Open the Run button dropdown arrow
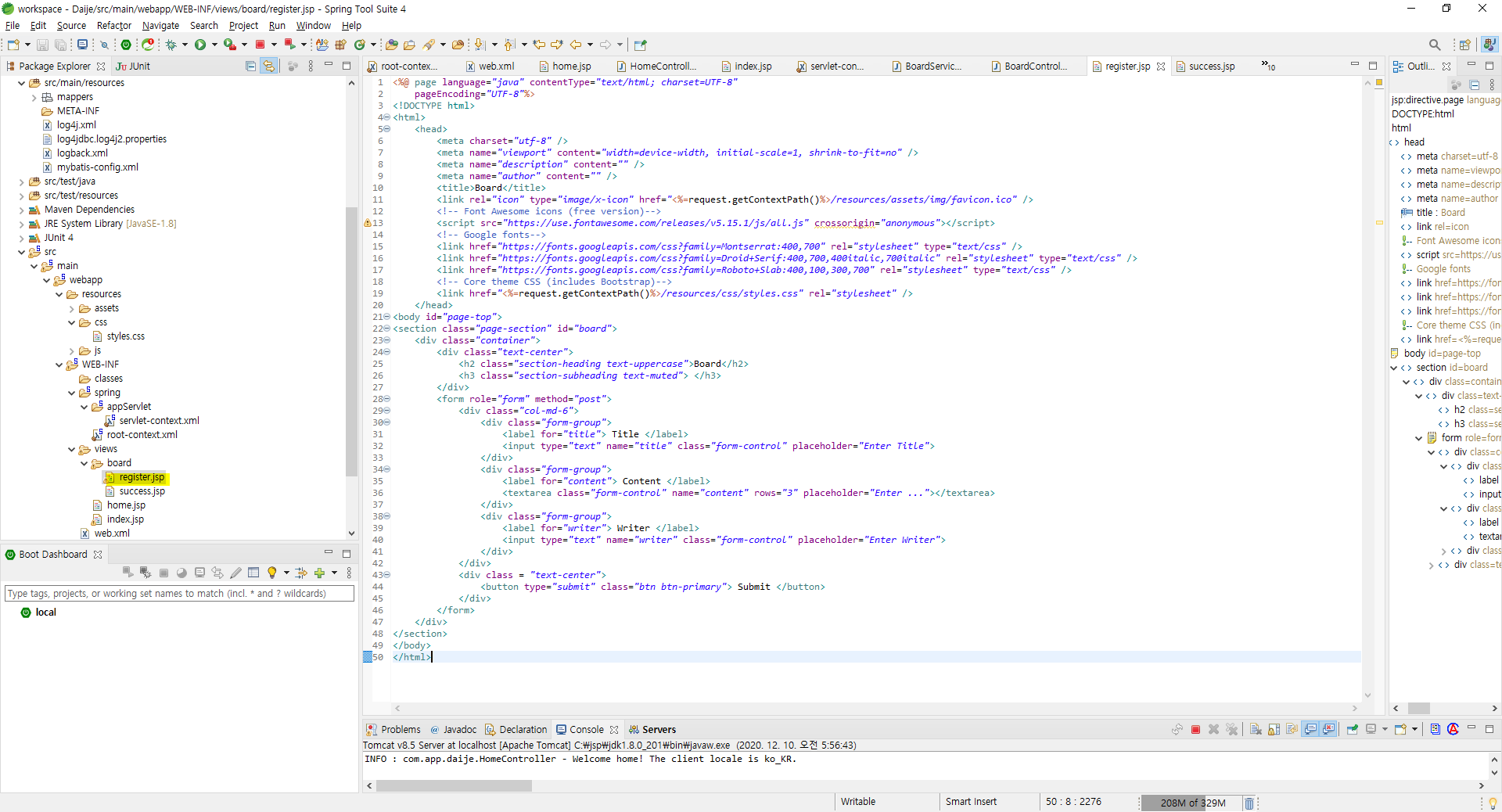Image resolution: width=1502 pixels, height=812 pixels. [215, 45]
